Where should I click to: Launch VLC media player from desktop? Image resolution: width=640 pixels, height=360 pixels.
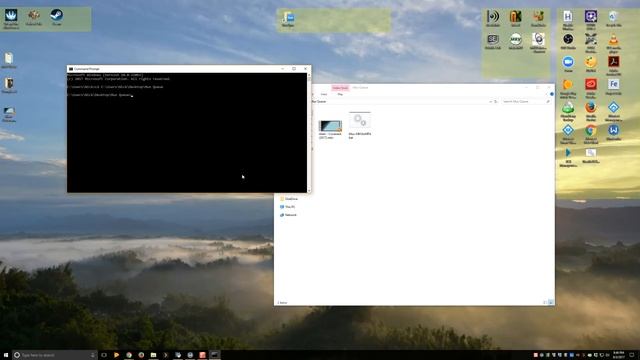click(613, 43)
